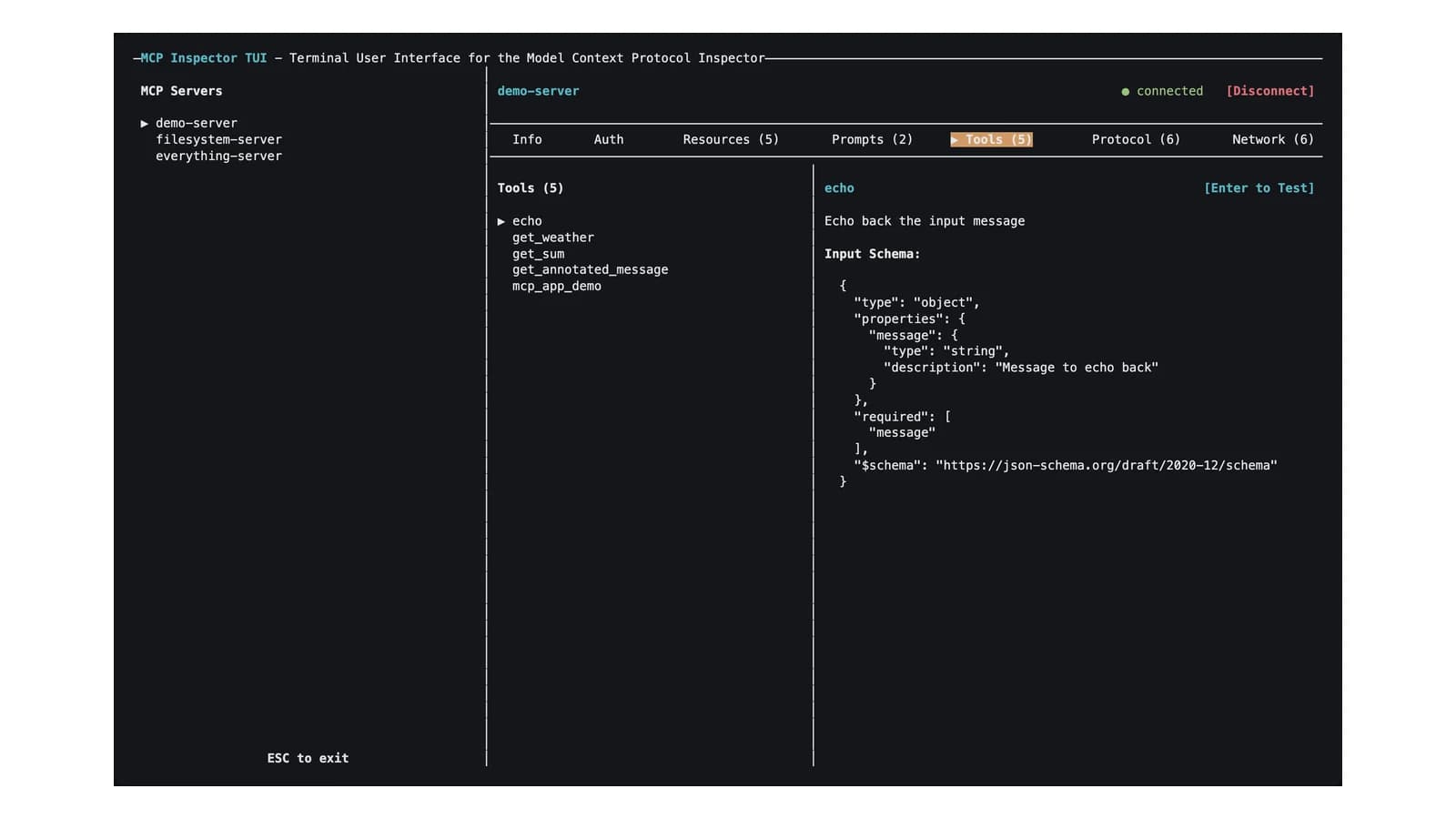
Task: Go to the Prompts (2) tab
Action: 872,139
